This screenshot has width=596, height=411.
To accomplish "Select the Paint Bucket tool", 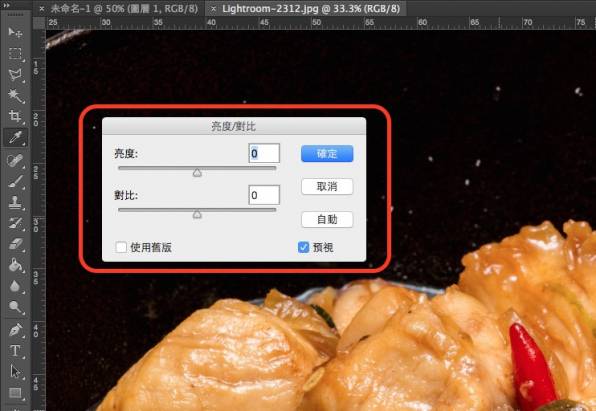I will coord(15,265).
